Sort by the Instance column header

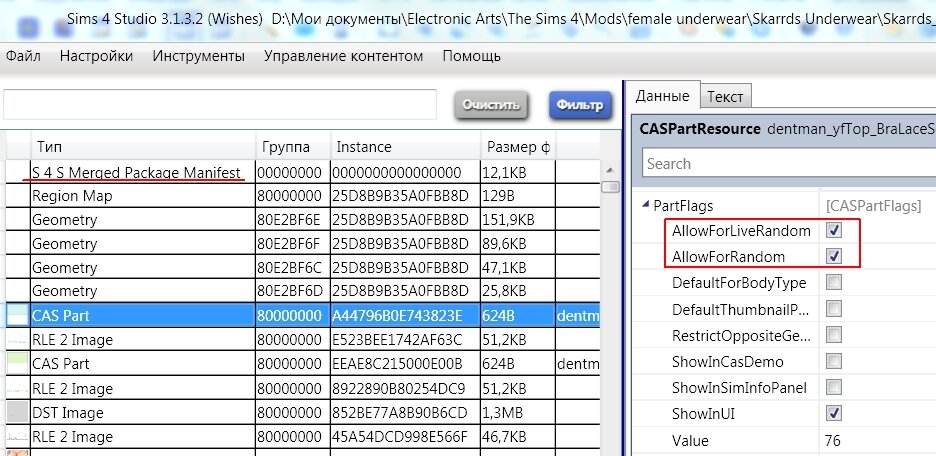pos(405,146)
